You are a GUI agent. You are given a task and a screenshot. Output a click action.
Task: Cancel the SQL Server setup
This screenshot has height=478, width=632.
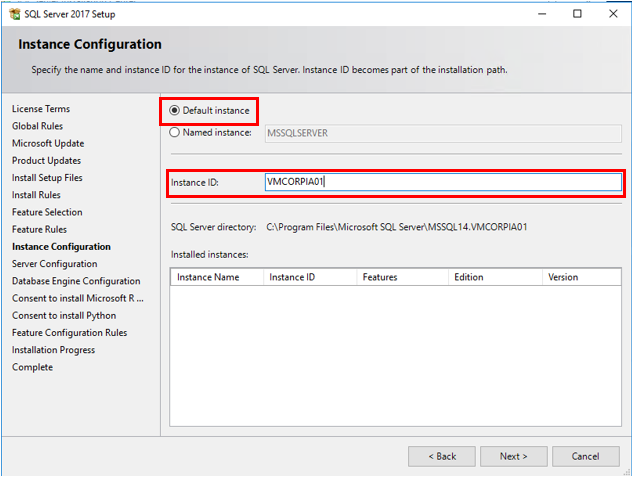click(x=585, y=456)
